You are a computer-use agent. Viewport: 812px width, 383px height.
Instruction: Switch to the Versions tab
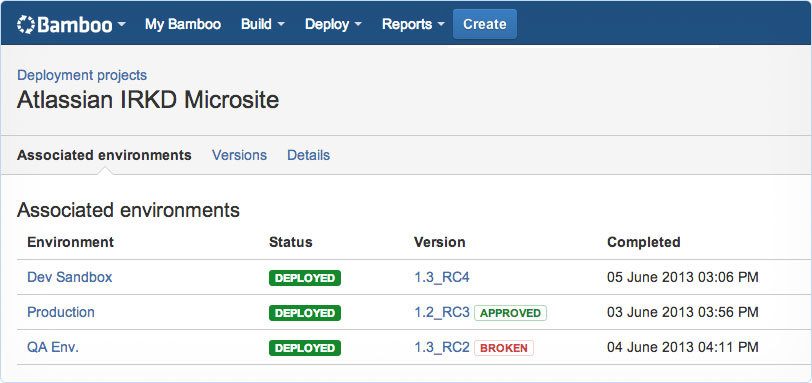[239, 155]
